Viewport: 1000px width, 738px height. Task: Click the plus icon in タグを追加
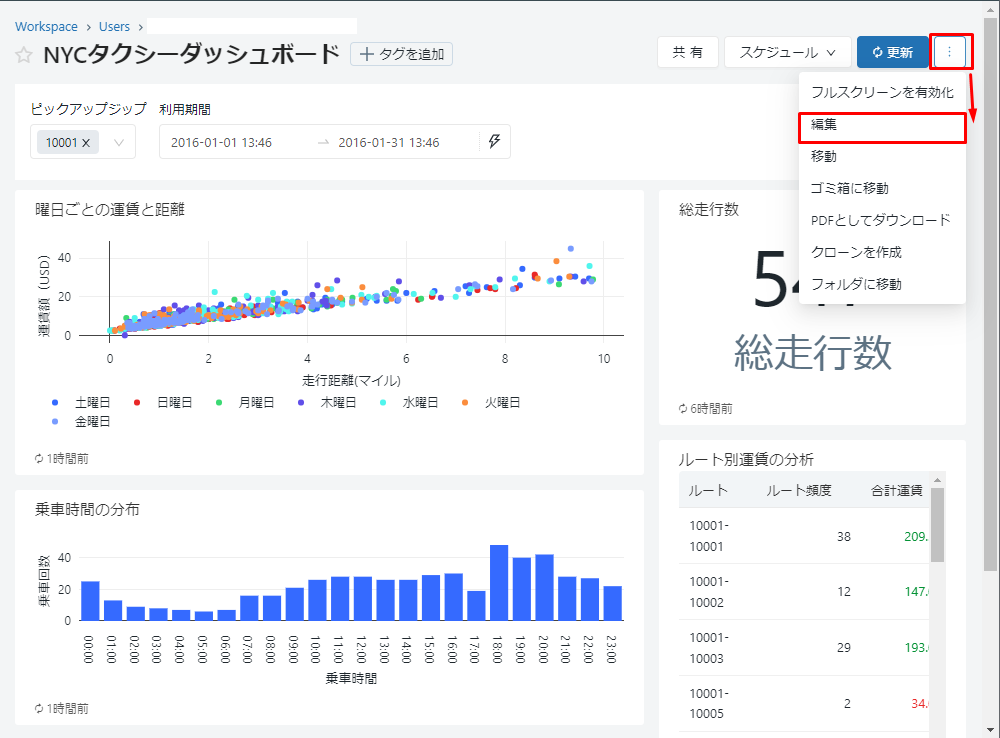[367, 54]
